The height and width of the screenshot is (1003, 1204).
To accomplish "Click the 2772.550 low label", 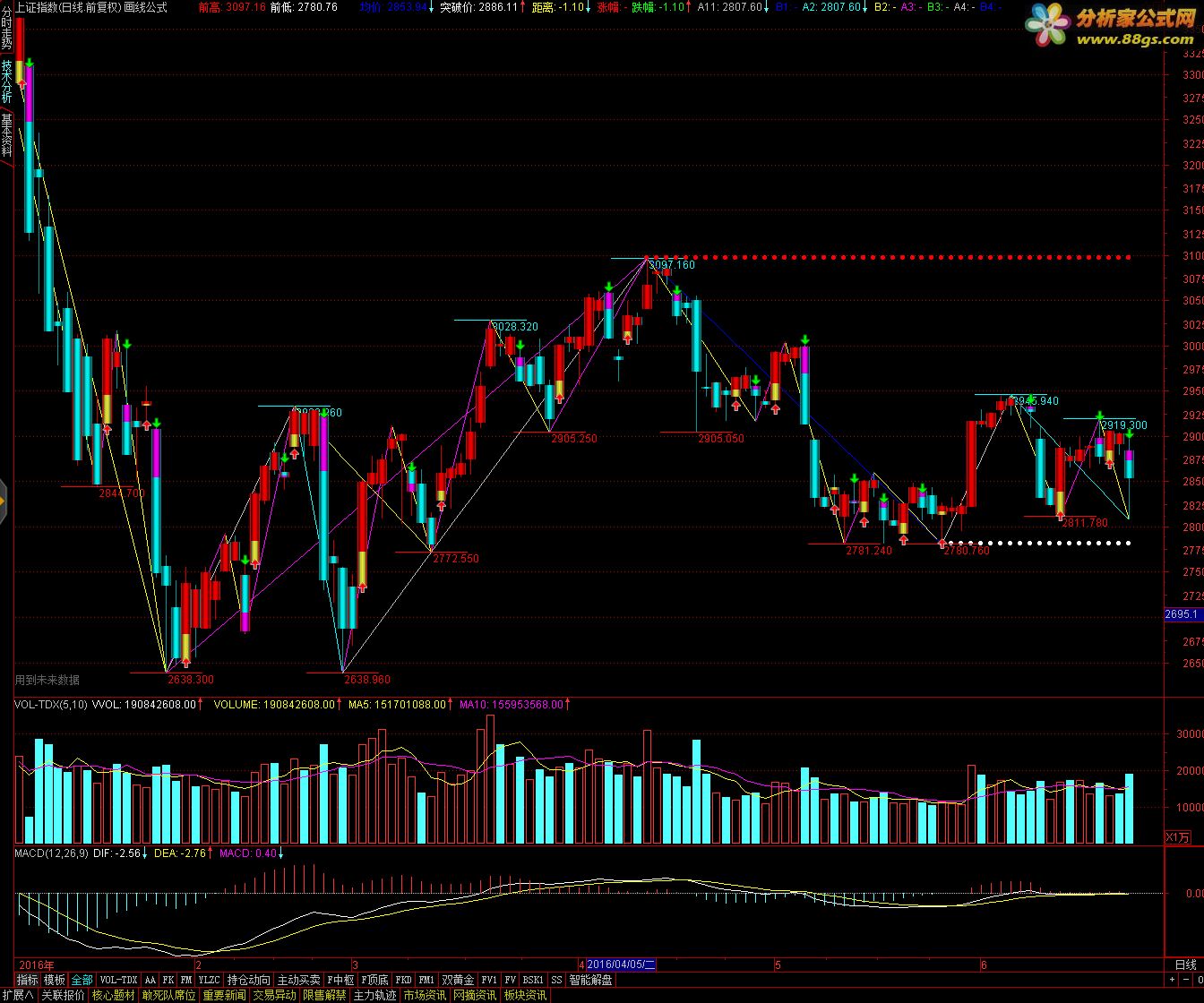I will tap(456, 559).
